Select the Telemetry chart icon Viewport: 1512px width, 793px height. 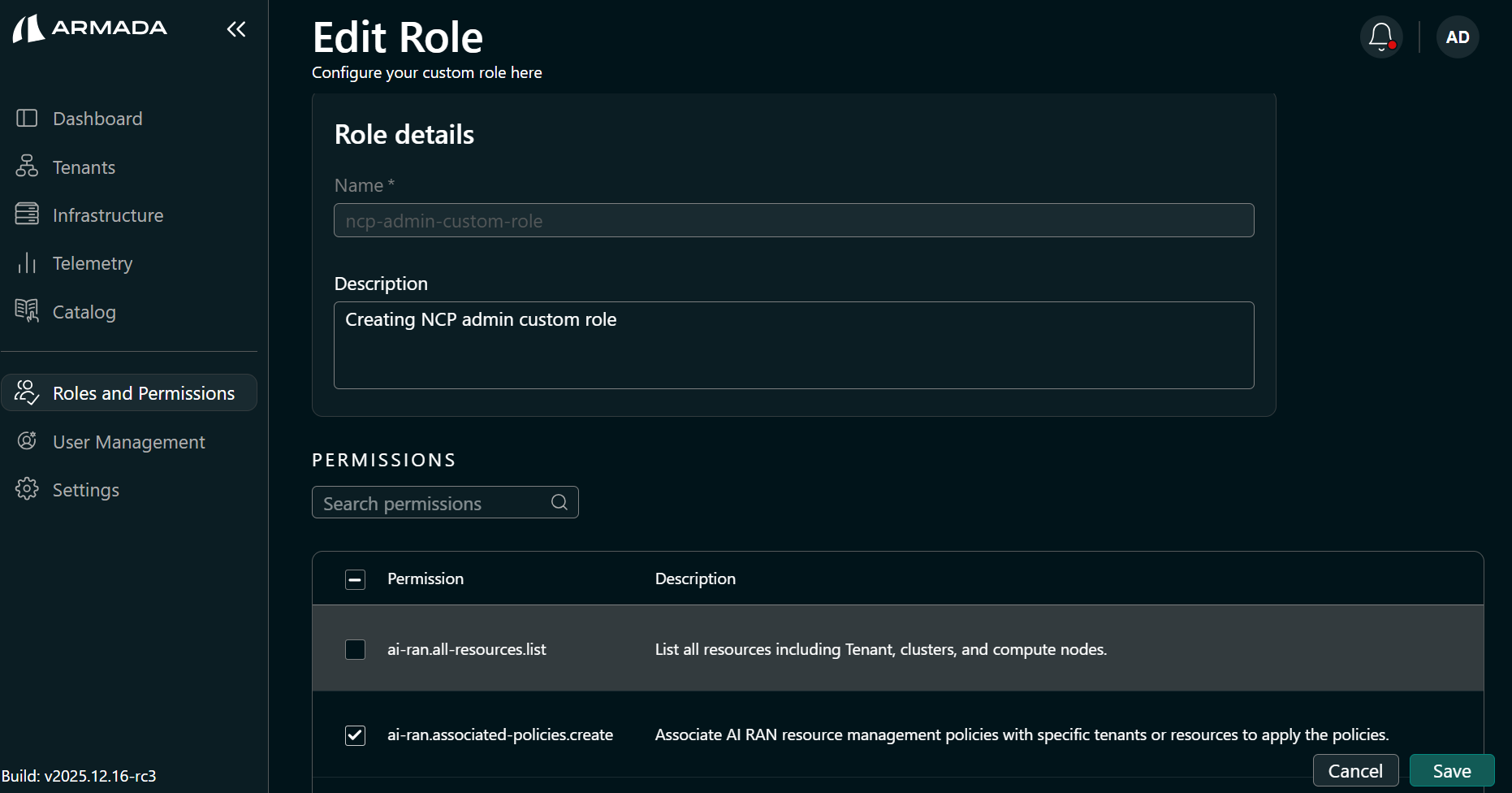tap(27, 262)
